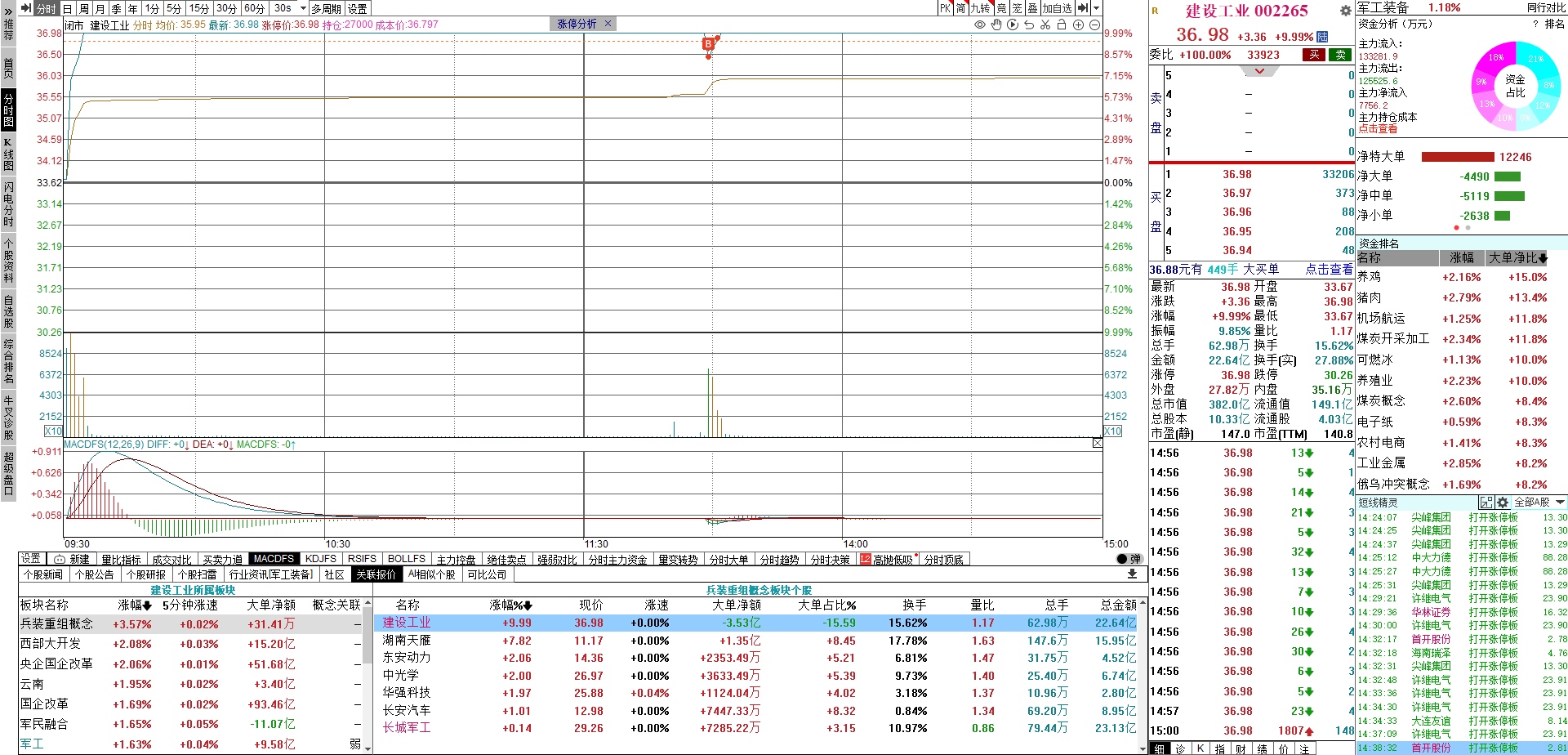Switch to 主力控盘 indicator tab
The height and width of the screenshot is (755, 1568).
click(456, 559)
